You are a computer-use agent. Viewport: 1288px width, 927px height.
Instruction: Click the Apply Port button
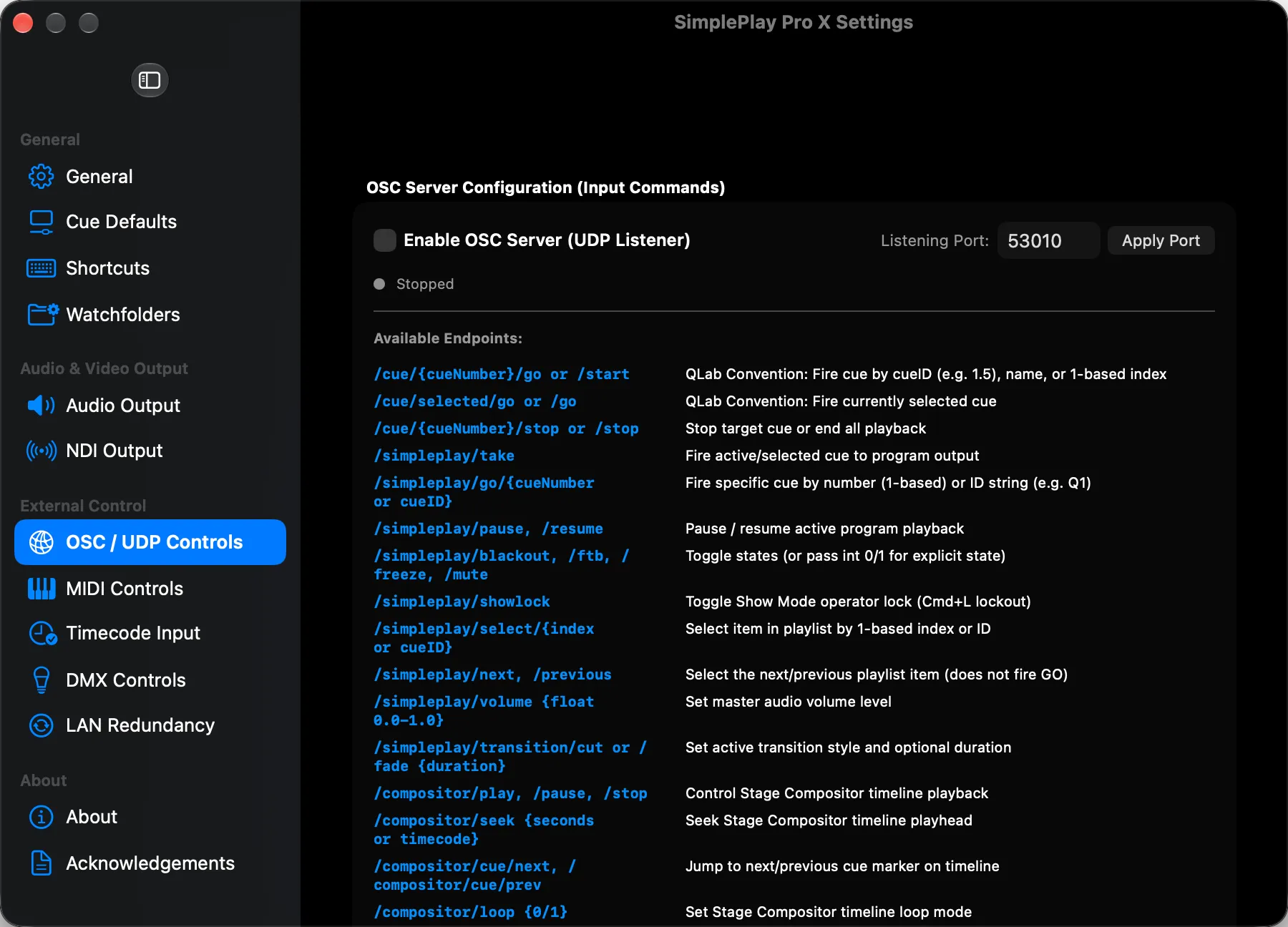point(1161,240)
